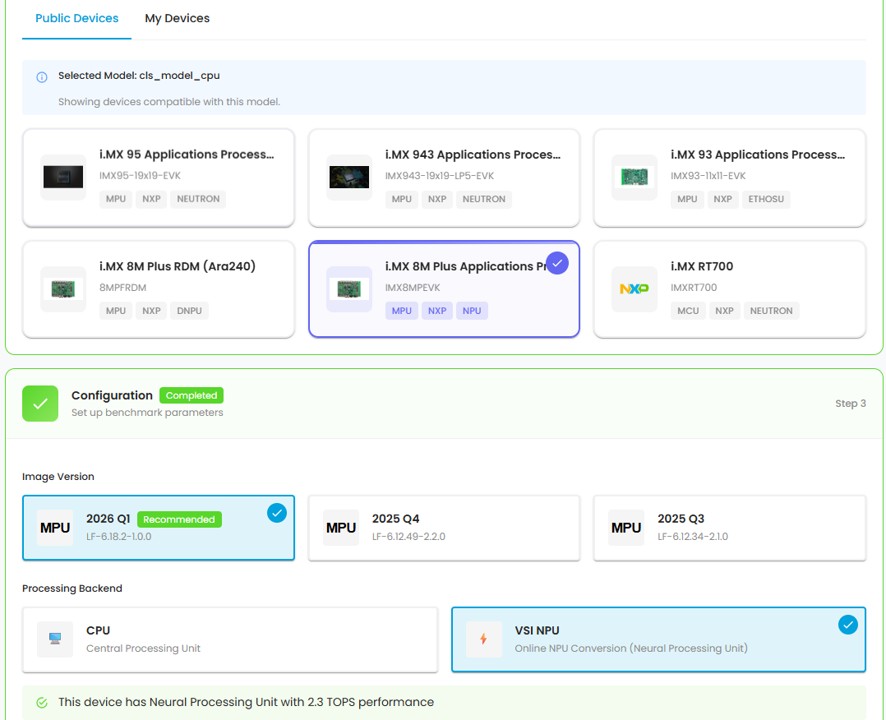Select the VSI NPU processing backend
The height and width of the screenshot is (720, 886).
click(x=659, y=640)
